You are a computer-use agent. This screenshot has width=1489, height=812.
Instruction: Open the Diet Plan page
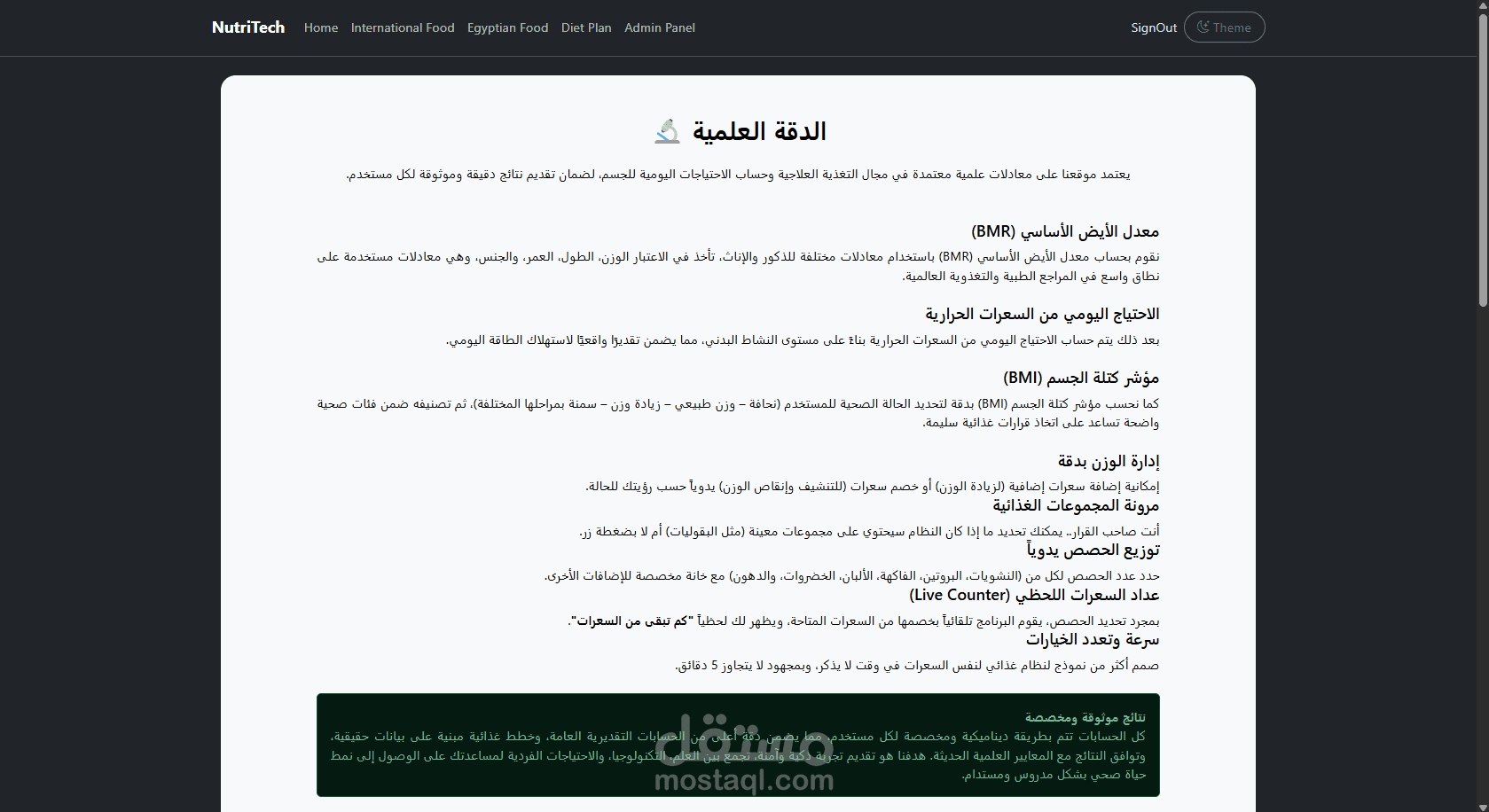(586, 27)
